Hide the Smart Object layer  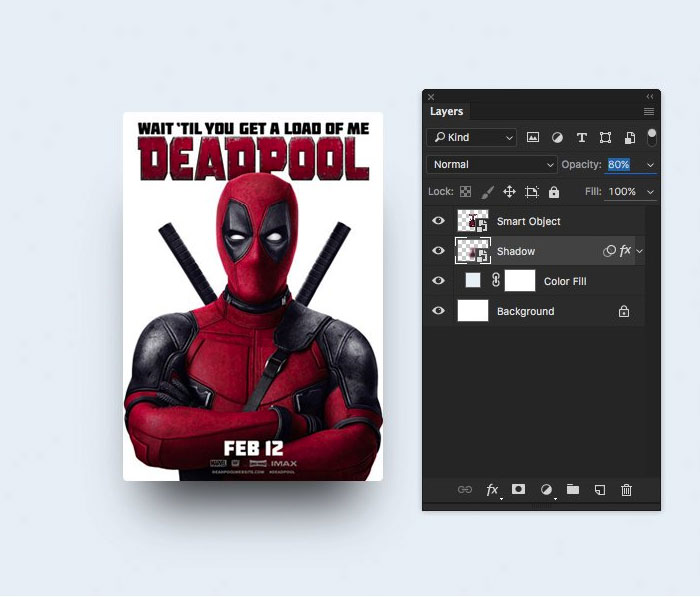(438, 221)
